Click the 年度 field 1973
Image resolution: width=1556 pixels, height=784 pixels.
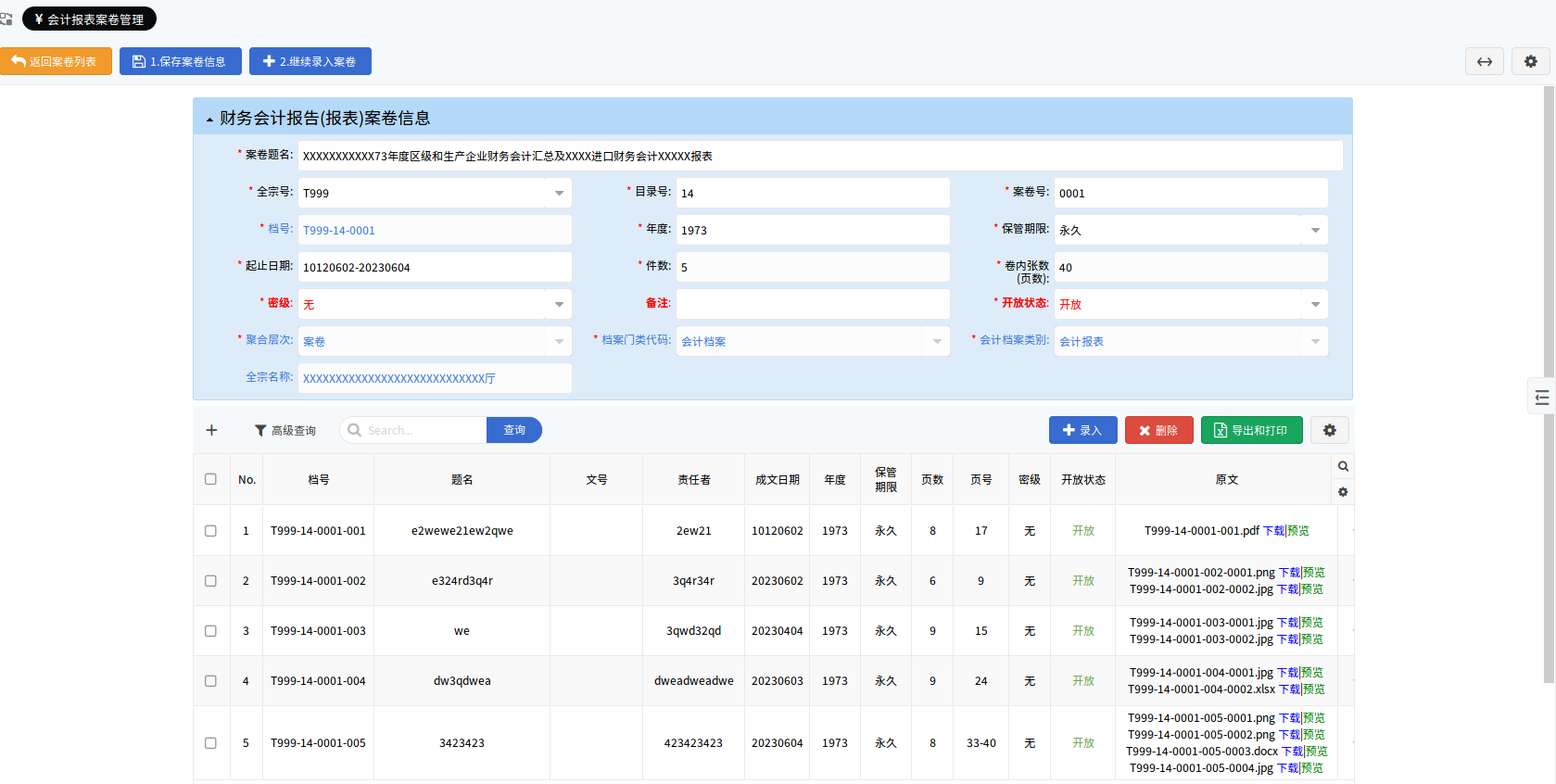813,230
